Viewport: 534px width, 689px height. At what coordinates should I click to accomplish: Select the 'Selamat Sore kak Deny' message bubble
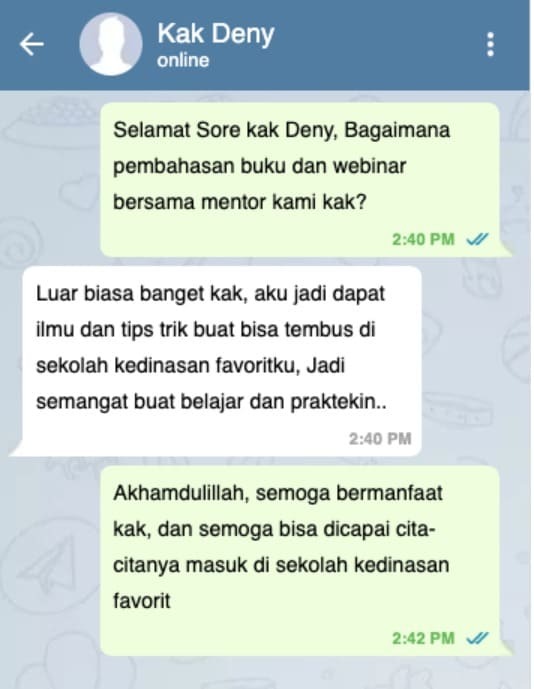(x=300, y=180)
